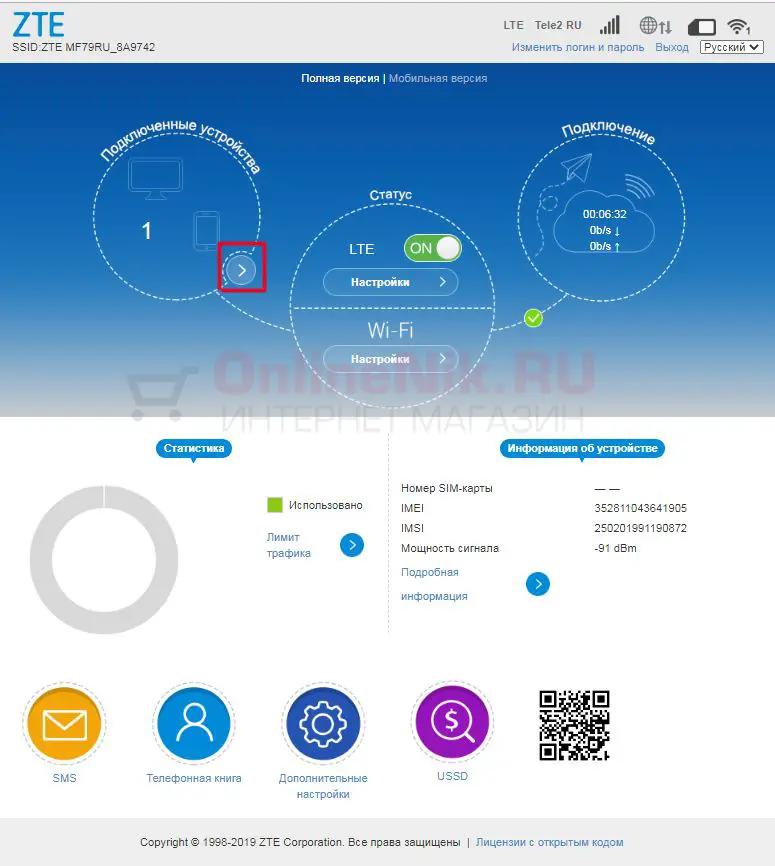Click the Статус heading
The width and height of the screenshot is (775, 866).
(x=391, y=194)
